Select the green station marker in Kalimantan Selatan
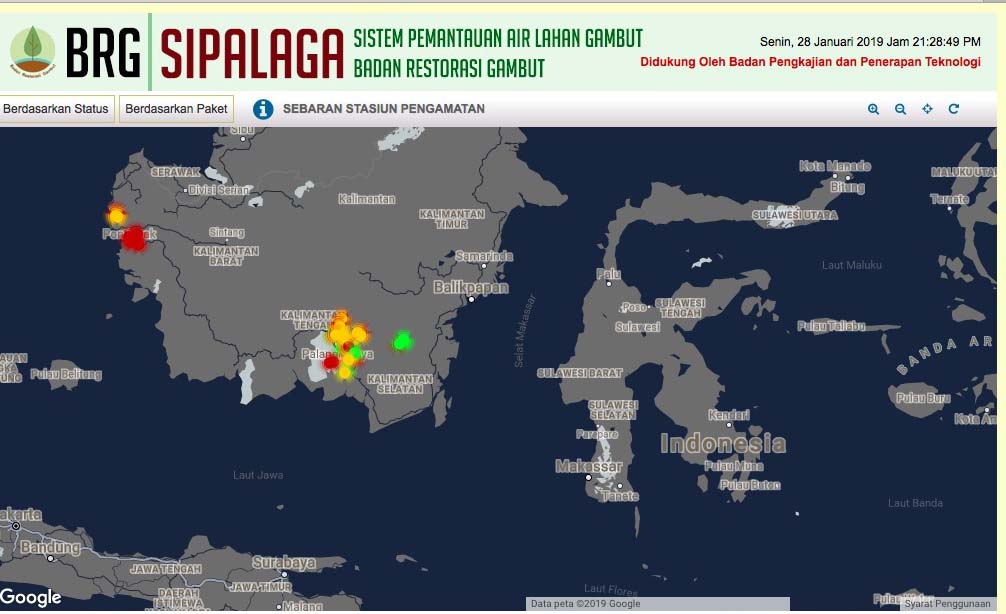Viewport: 1006px width, 614px height. 403,341
